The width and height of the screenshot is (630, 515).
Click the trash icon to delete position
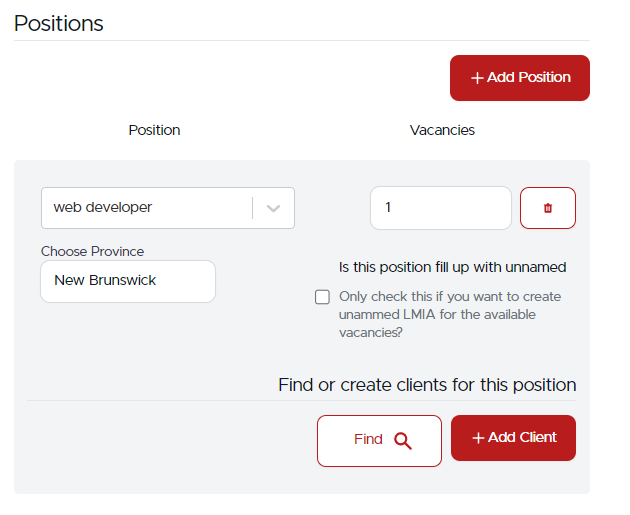[x=547, y=208]
